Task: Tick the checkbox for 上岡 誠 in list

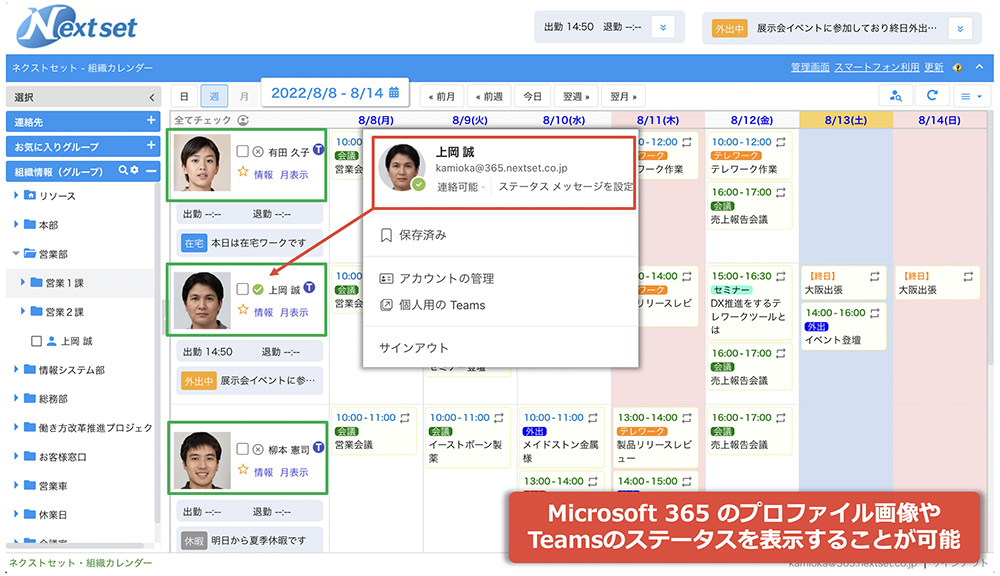Action: point(242,289)
